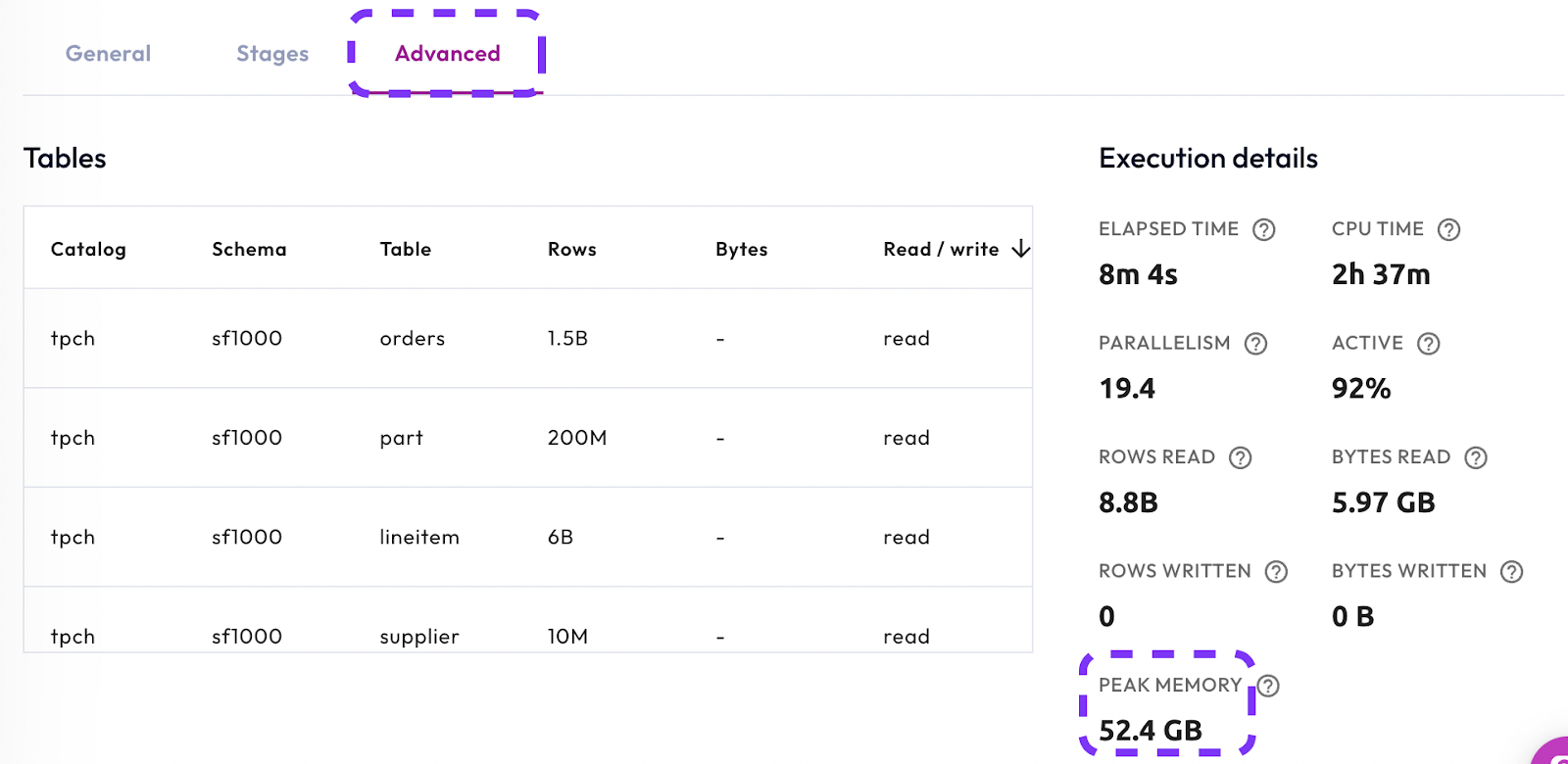Open the Stages tab
The width and height of the screenshot is (1568, 764).
tap(272, 54)
